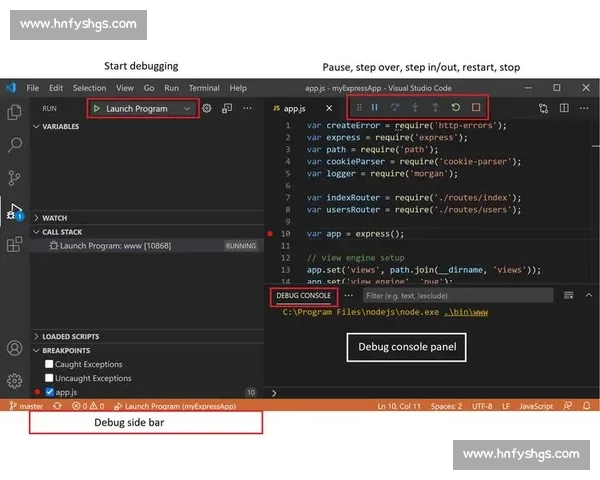This screenshot has height=480, width=600.
Task: Expand the LOADED SCRIPTS section
Action: (67, 336)
